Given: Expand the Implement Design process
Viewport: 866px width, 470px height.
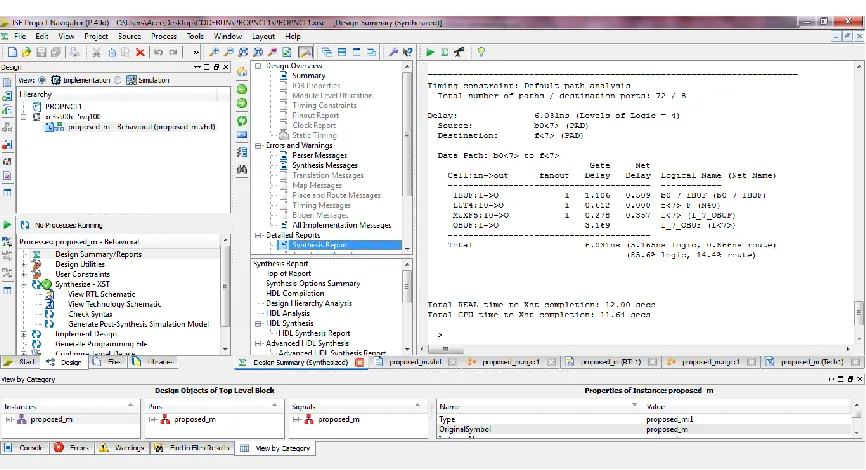Looking at the screenshot, I should [x=24, y=334].
